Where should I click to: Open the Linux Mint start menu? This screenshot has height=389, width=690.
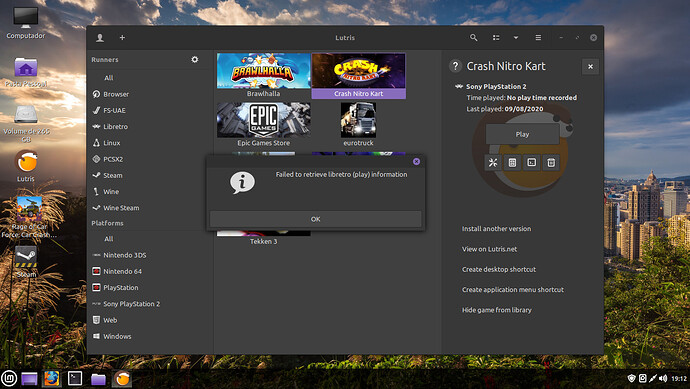click(9, 378)
